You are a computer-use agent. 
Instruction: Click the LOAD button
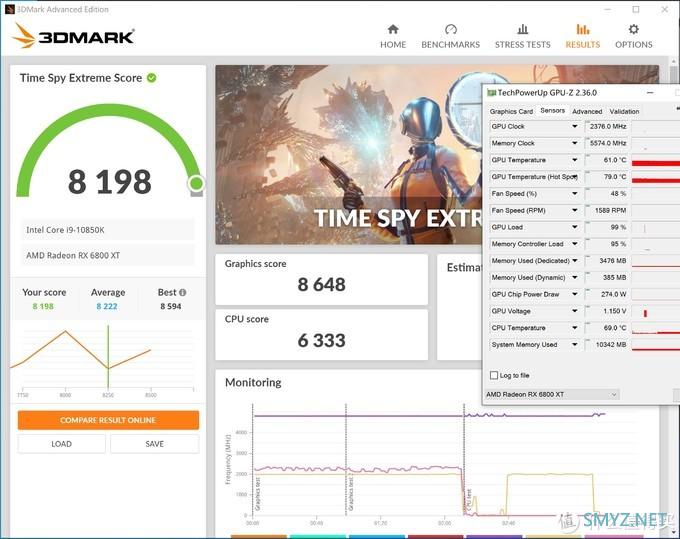(62, 444)
